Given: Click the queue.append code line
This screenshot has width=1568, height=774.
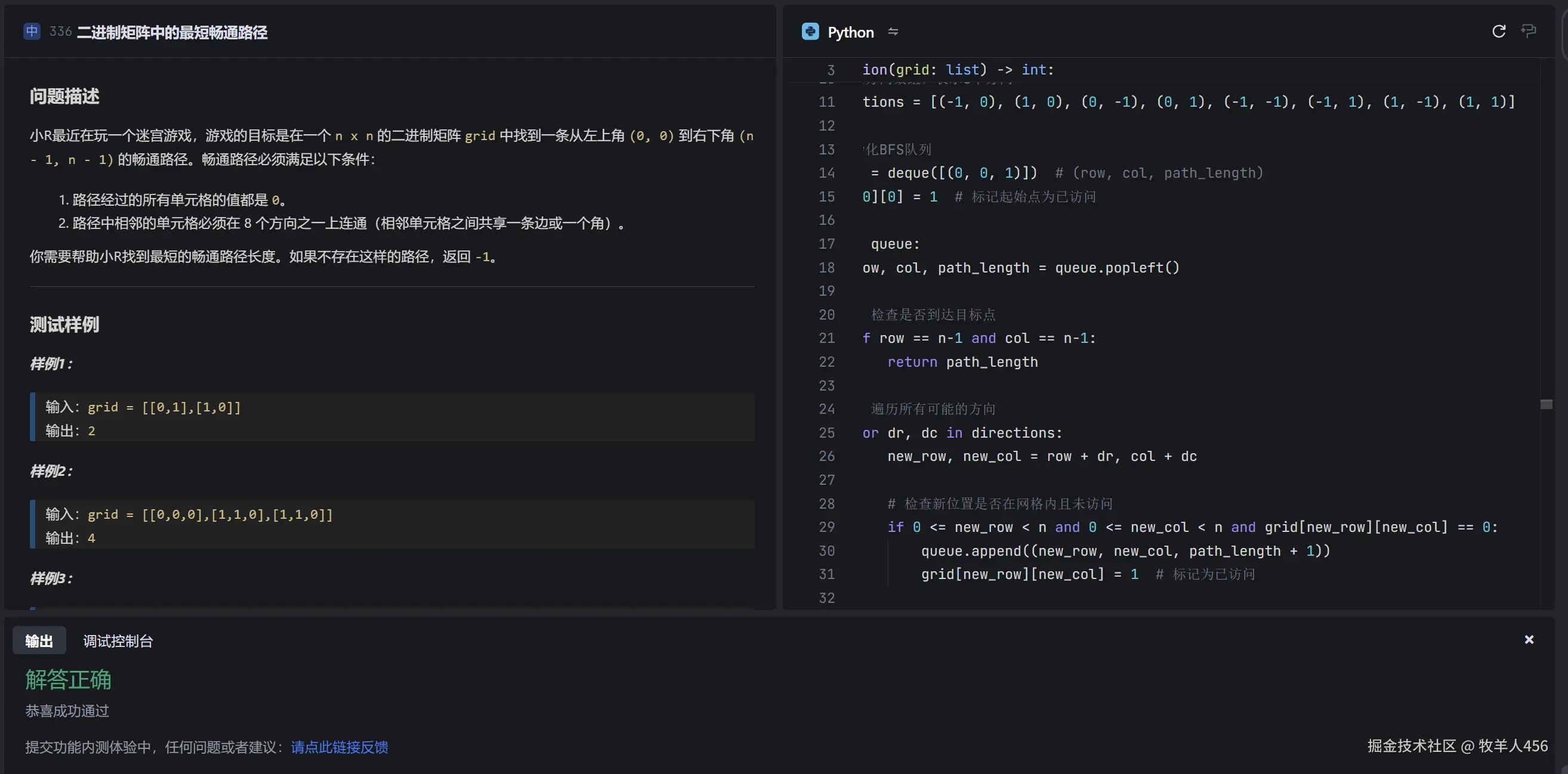Looking at the screenshot, I should 1125,550.
